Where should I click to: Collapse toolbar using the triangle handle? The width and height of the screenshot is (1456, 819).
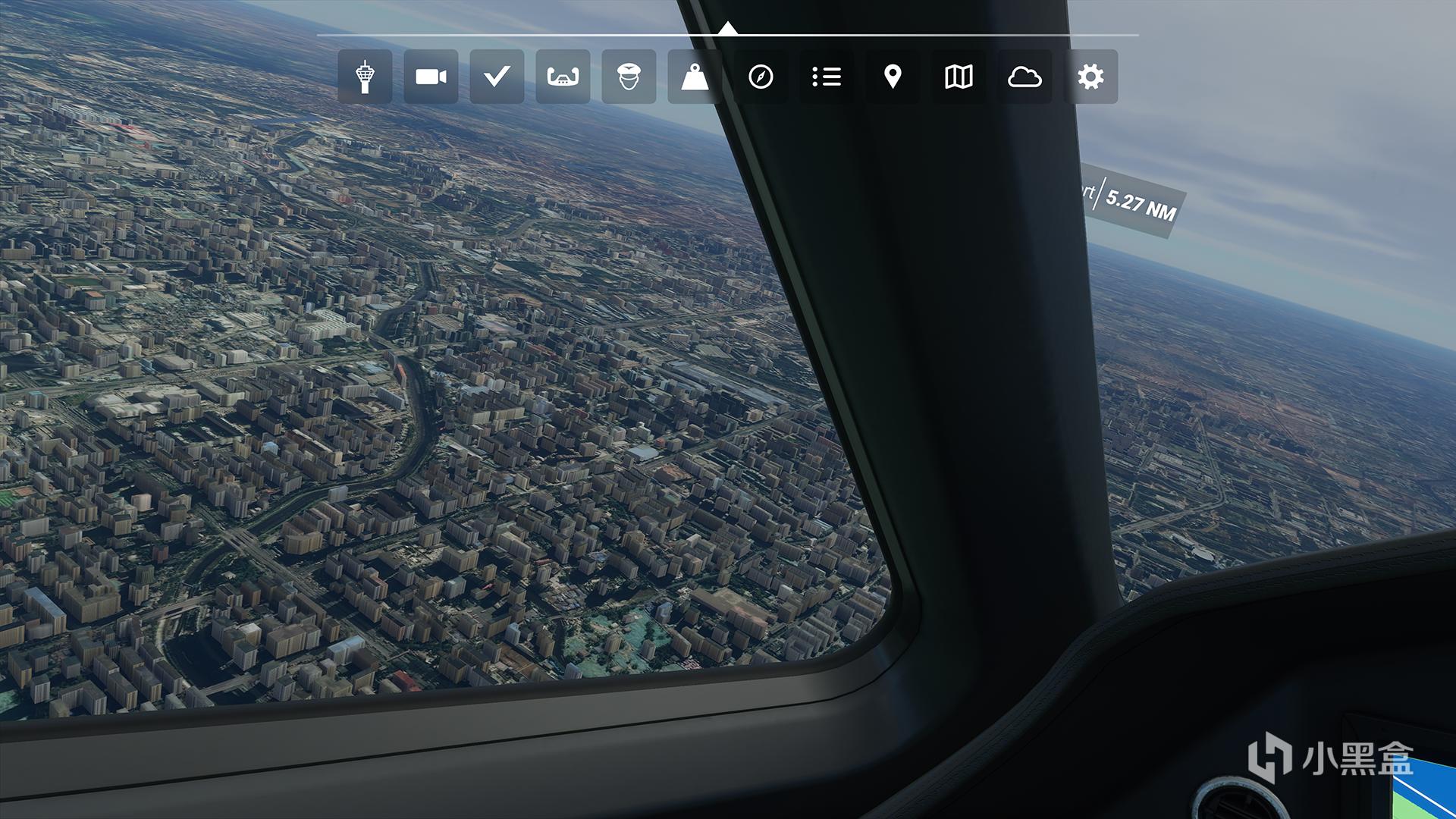tap(728, 28)
